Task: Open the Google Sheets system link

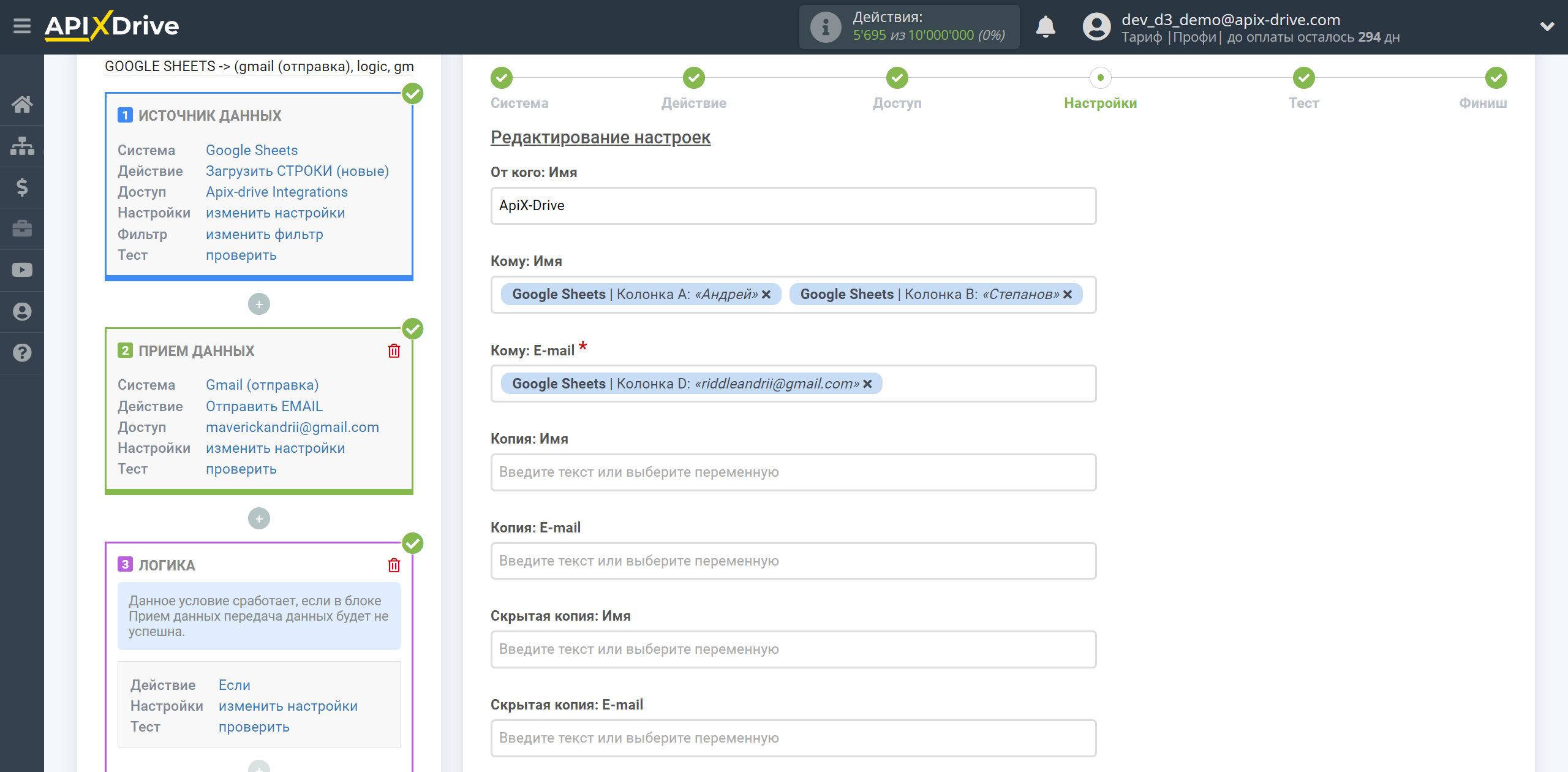Action: point(252,150)
